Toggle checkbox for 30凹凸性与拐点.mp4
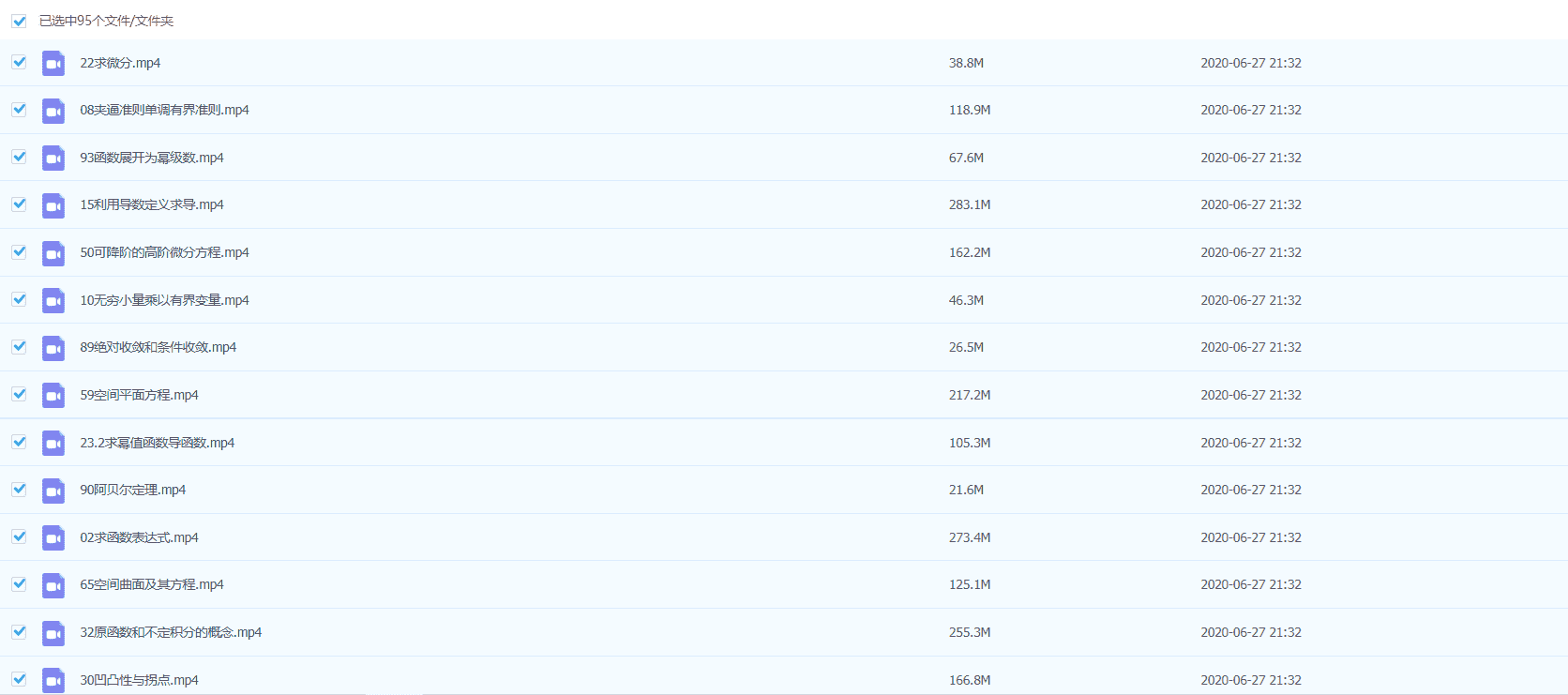1568x695 pixels. [x=19, y=679]
